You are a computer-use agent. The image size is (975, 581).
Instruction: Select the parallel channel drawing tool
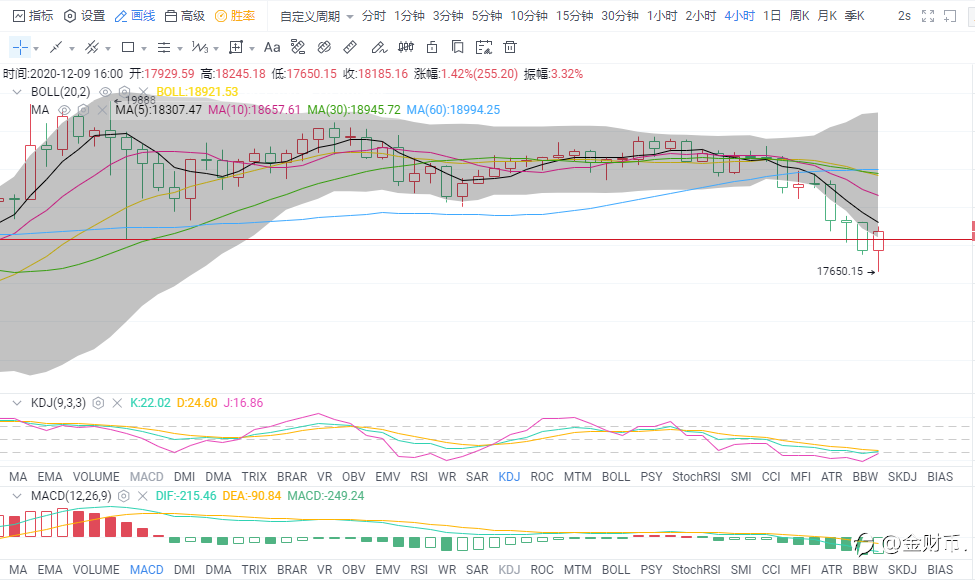[92, 47]
